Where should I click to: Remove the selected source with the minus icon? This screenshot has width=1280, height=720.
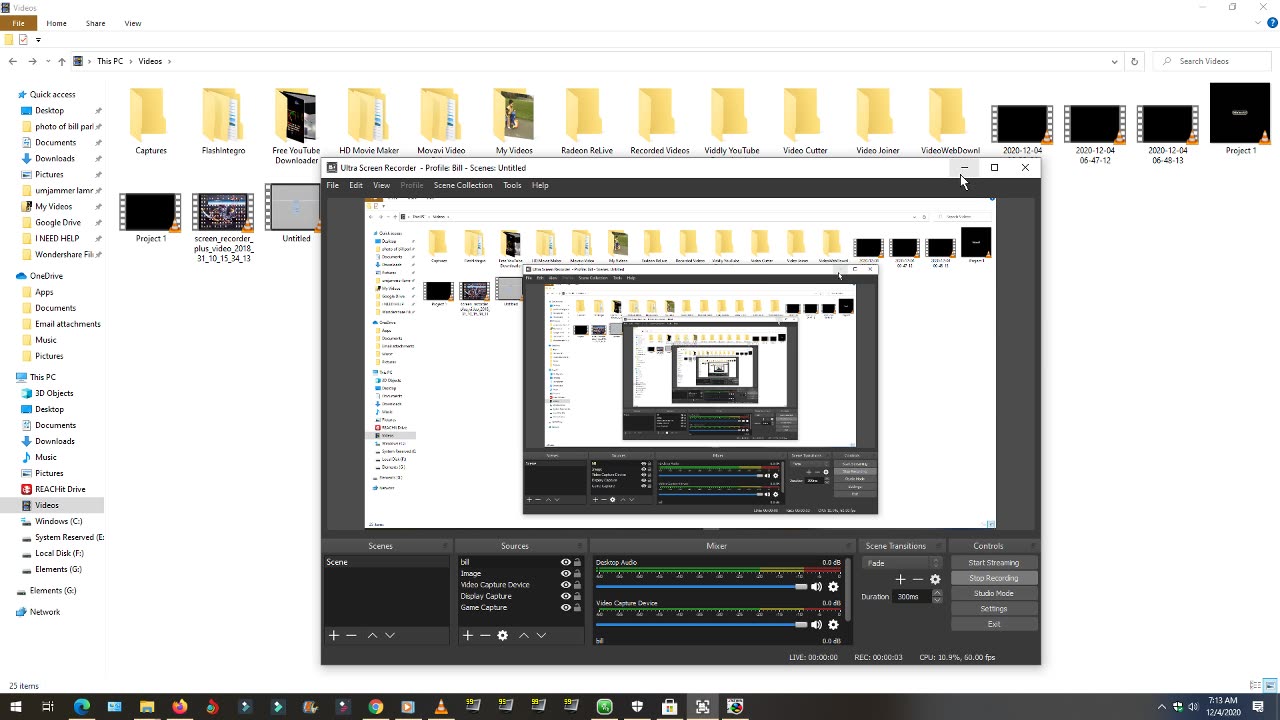pyautogui.click(x=485, y=636)
